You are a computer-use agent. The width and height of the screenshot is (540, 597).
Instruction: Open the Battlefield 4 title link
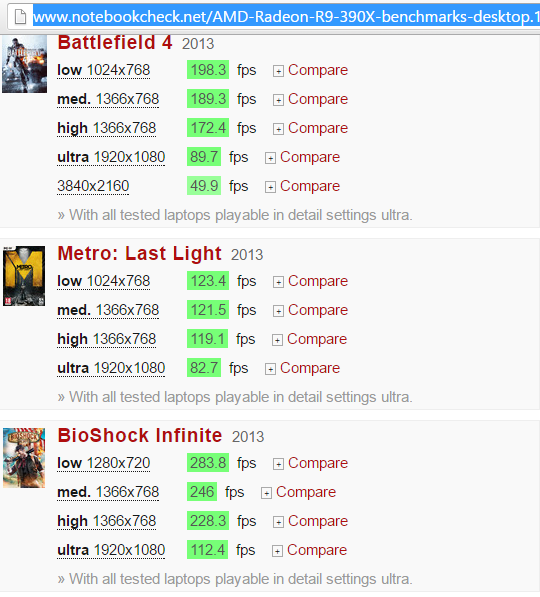[x=115, y=42]
